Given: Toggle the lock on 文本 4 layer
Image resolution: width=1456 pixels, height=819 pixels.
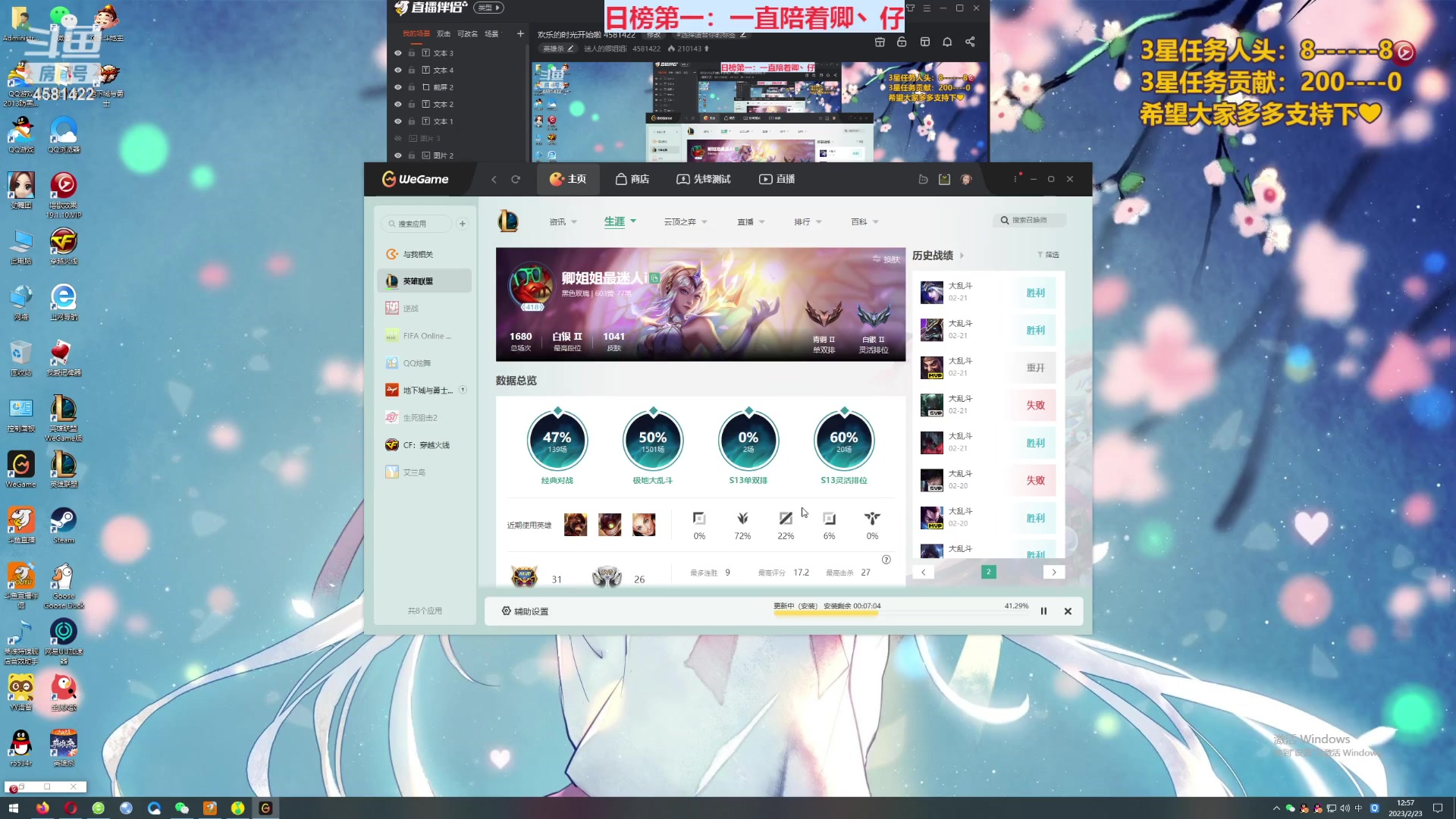Looking at the screenshot, I should tap(412, 71).
